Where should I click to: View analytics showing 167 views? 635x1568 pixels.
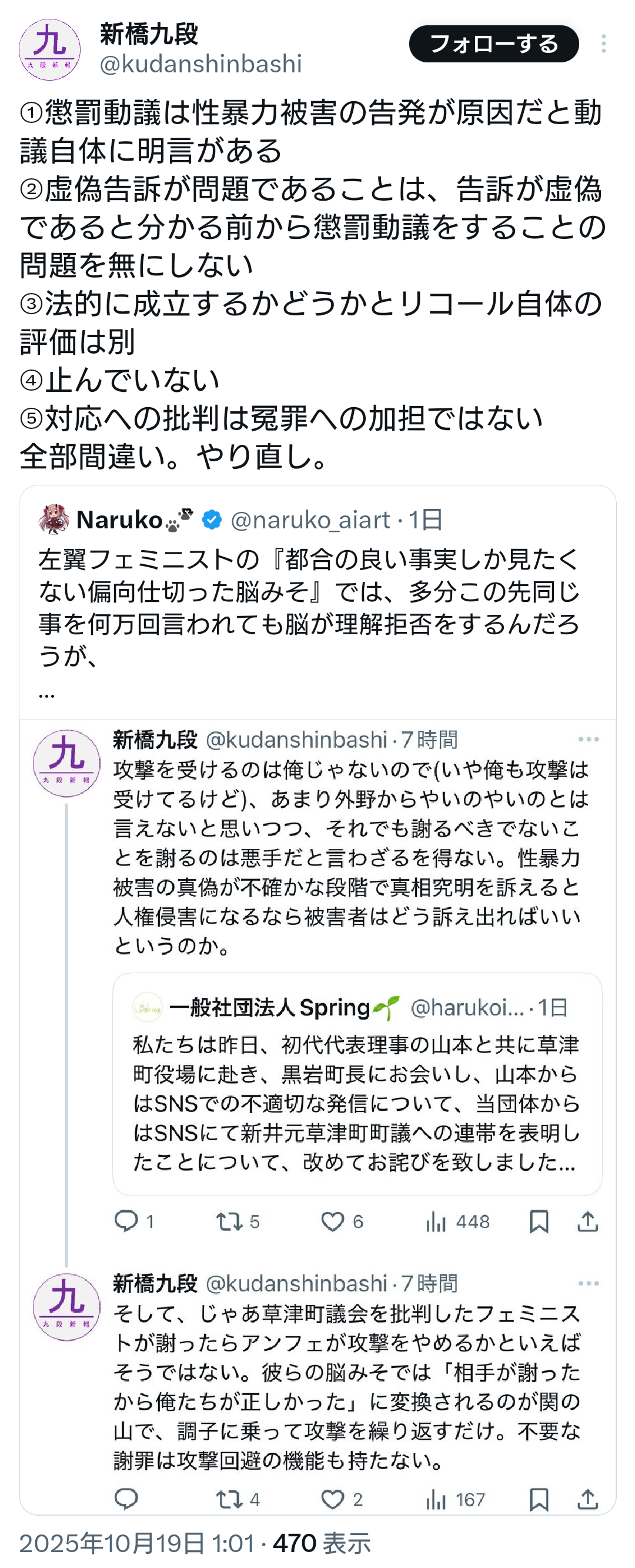point(436,1499)
